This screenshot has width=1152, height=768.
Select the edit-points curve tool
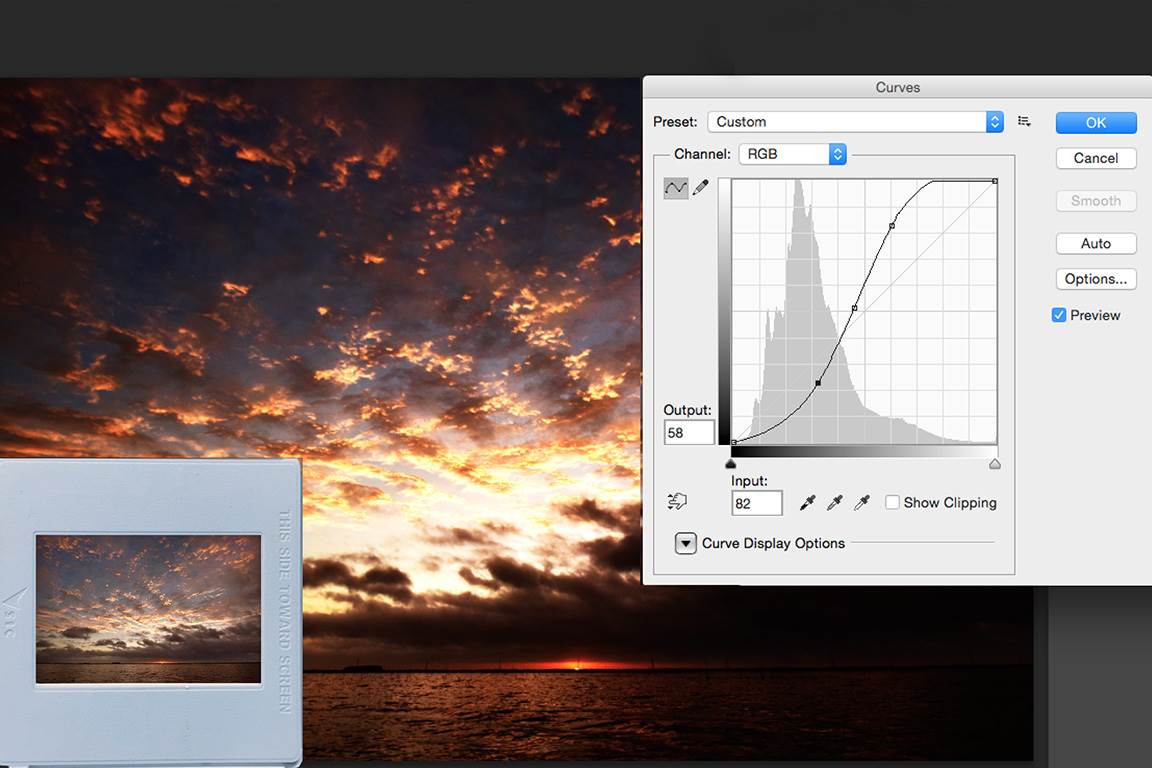pos(676,187)
